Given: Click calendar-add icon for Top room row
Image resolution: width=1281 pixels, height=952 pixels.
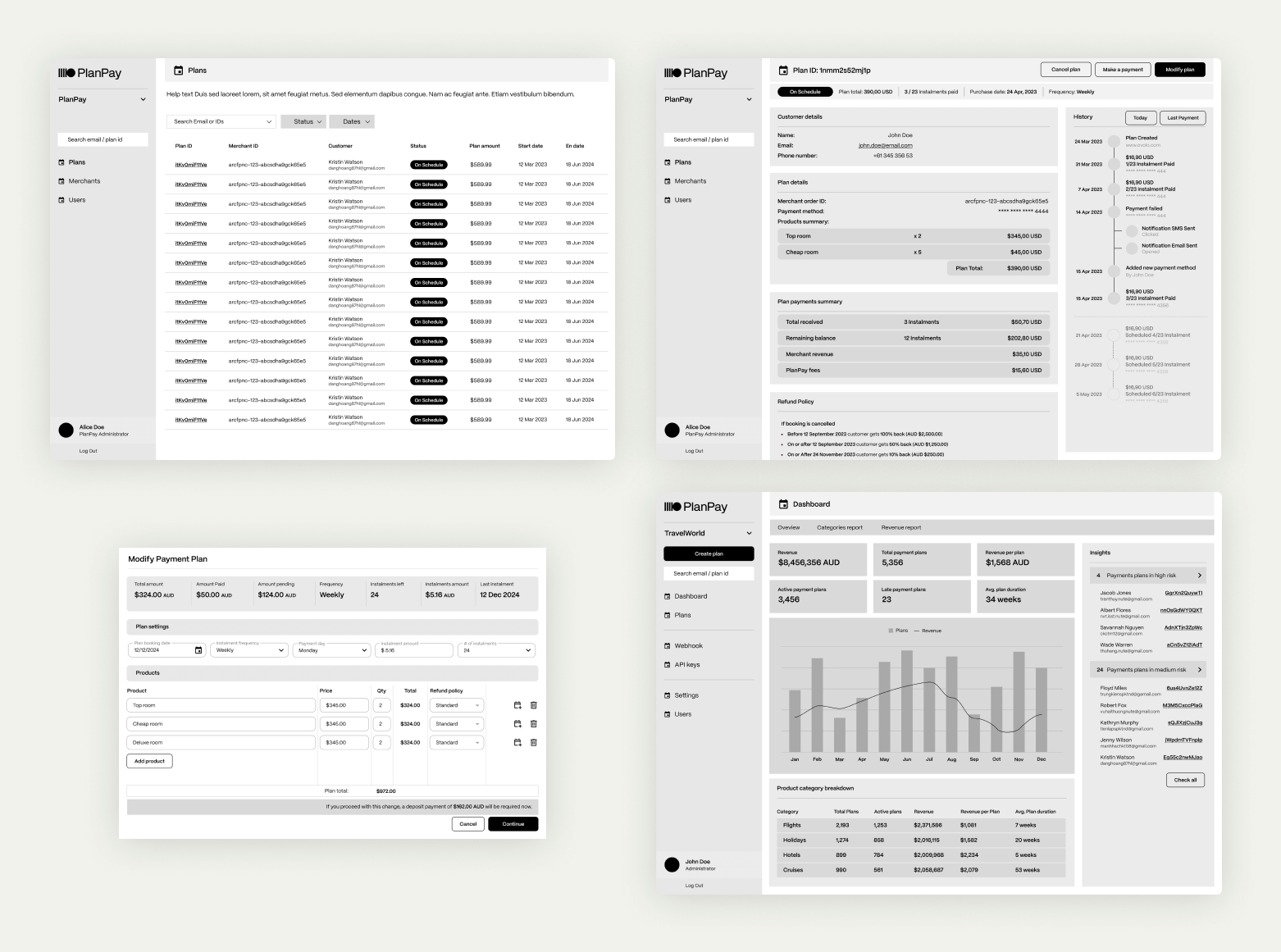Looking at the screenshot, I should [517, 705].
